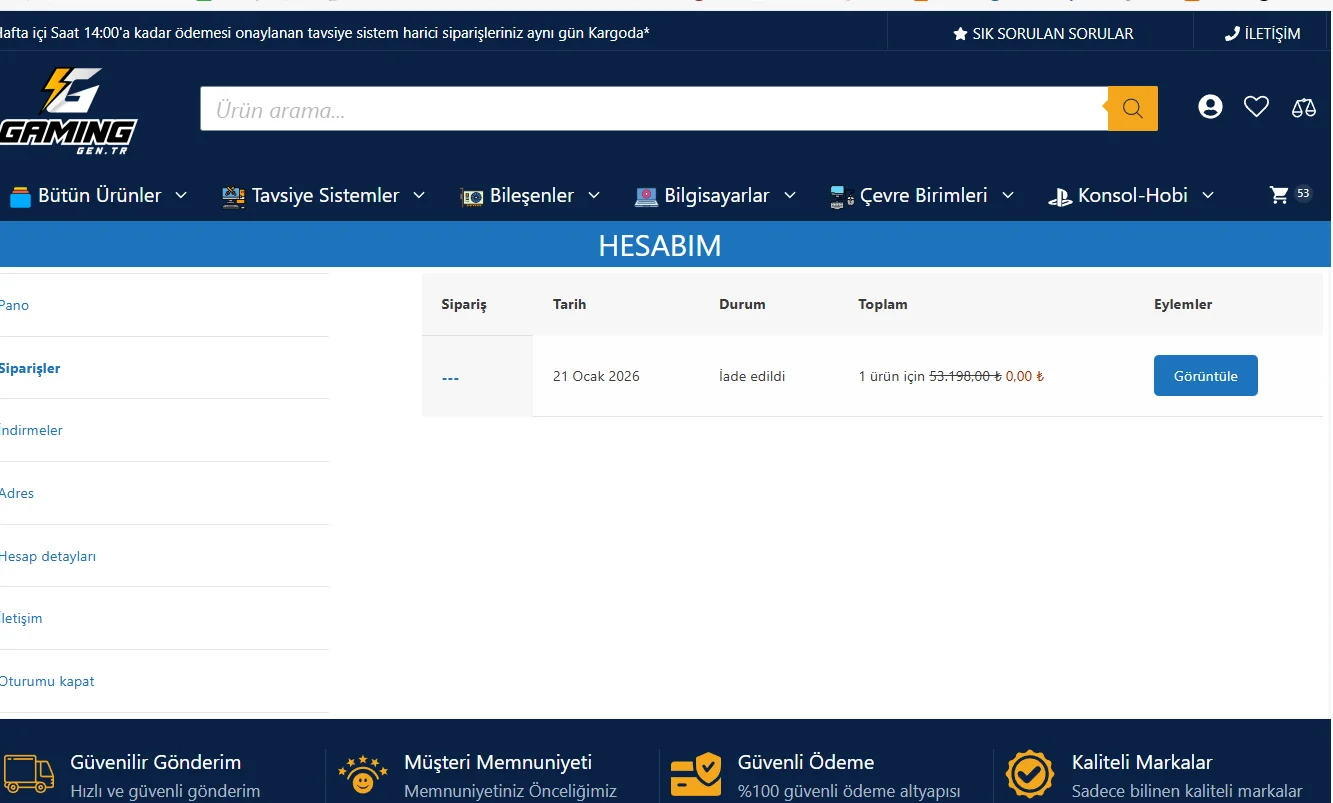Open Adres in account sidebar

17,493
